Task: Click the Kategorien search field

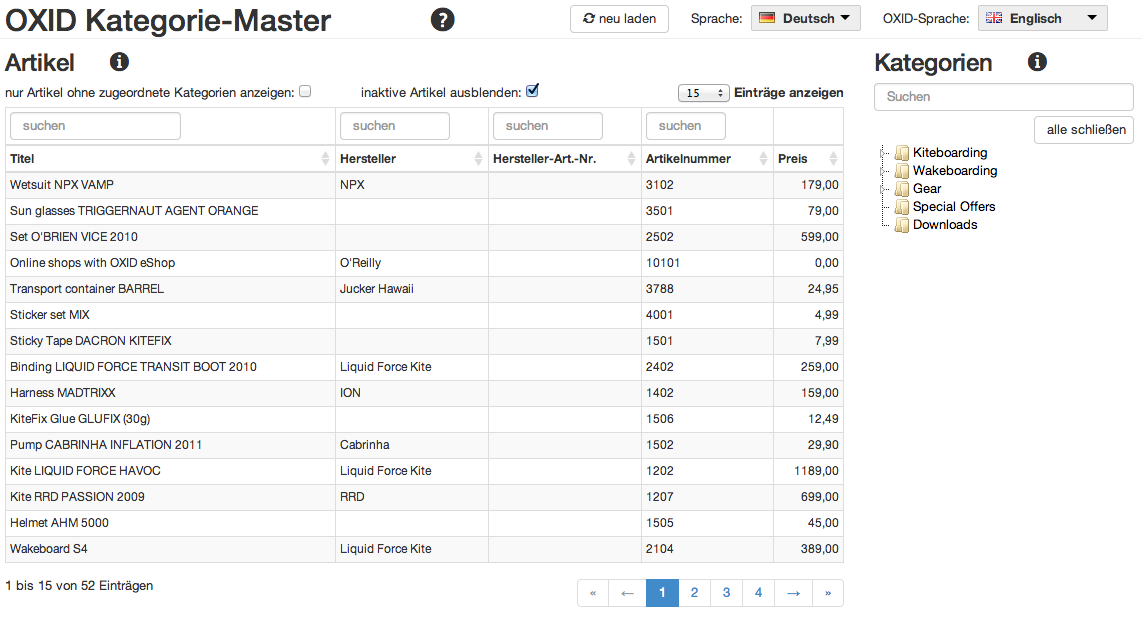Action: 1003,97
